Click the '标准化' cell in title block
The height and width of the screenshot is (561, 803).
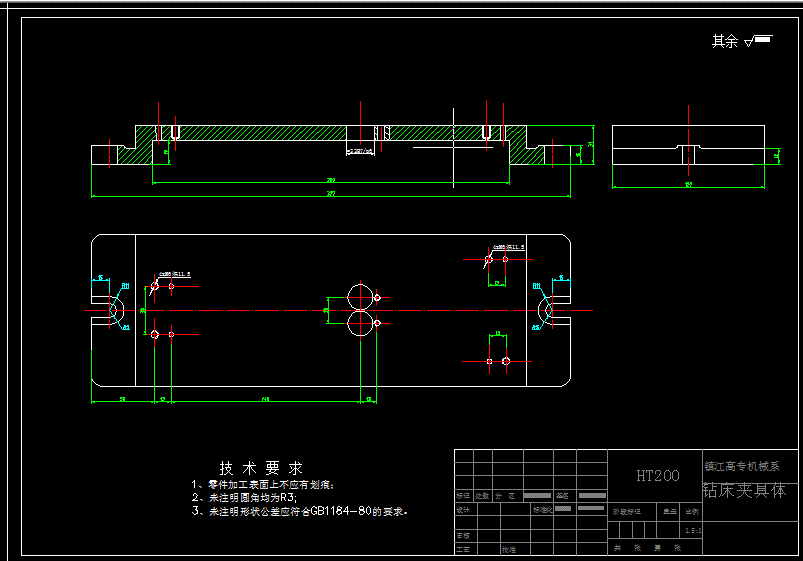542,510
